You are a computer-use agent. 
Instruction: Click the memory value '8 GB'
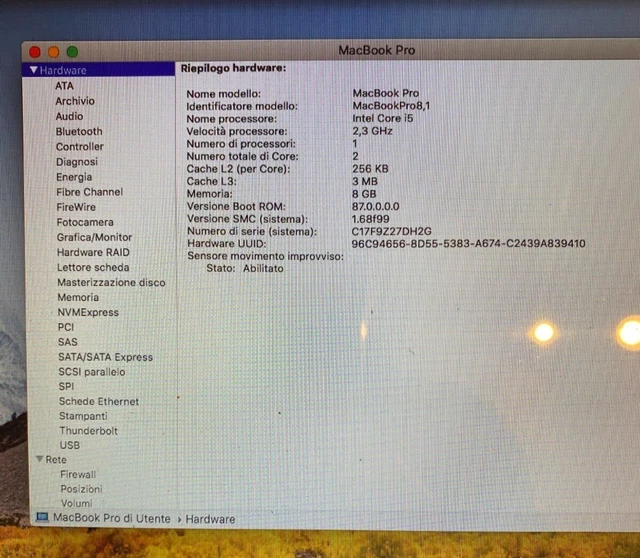364,194
